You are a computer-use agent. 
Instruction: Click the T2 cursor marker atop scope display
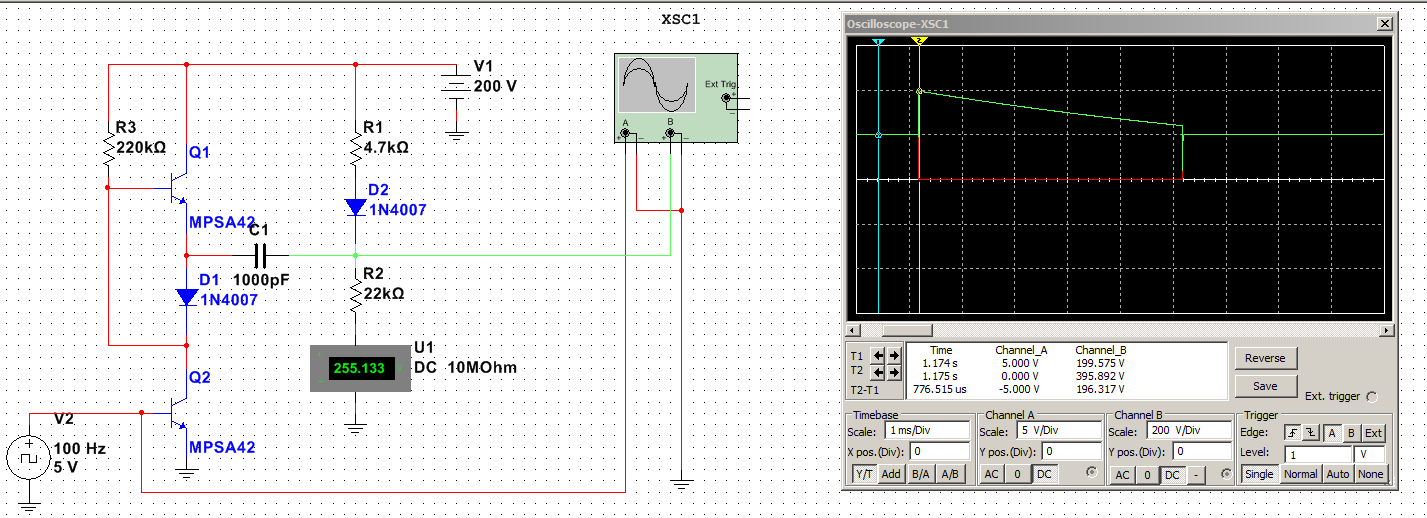[x=919, y=41]
